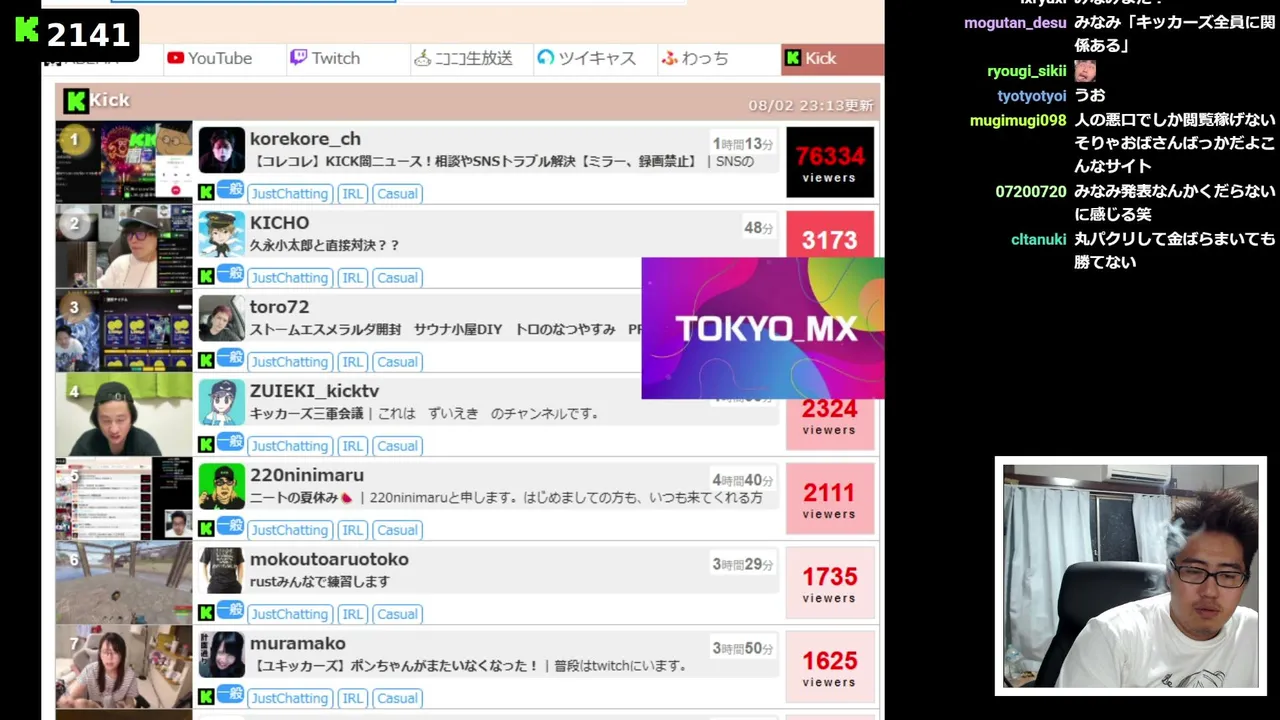Click the 一般 badge in korekore_ch row

click(230, 190)
